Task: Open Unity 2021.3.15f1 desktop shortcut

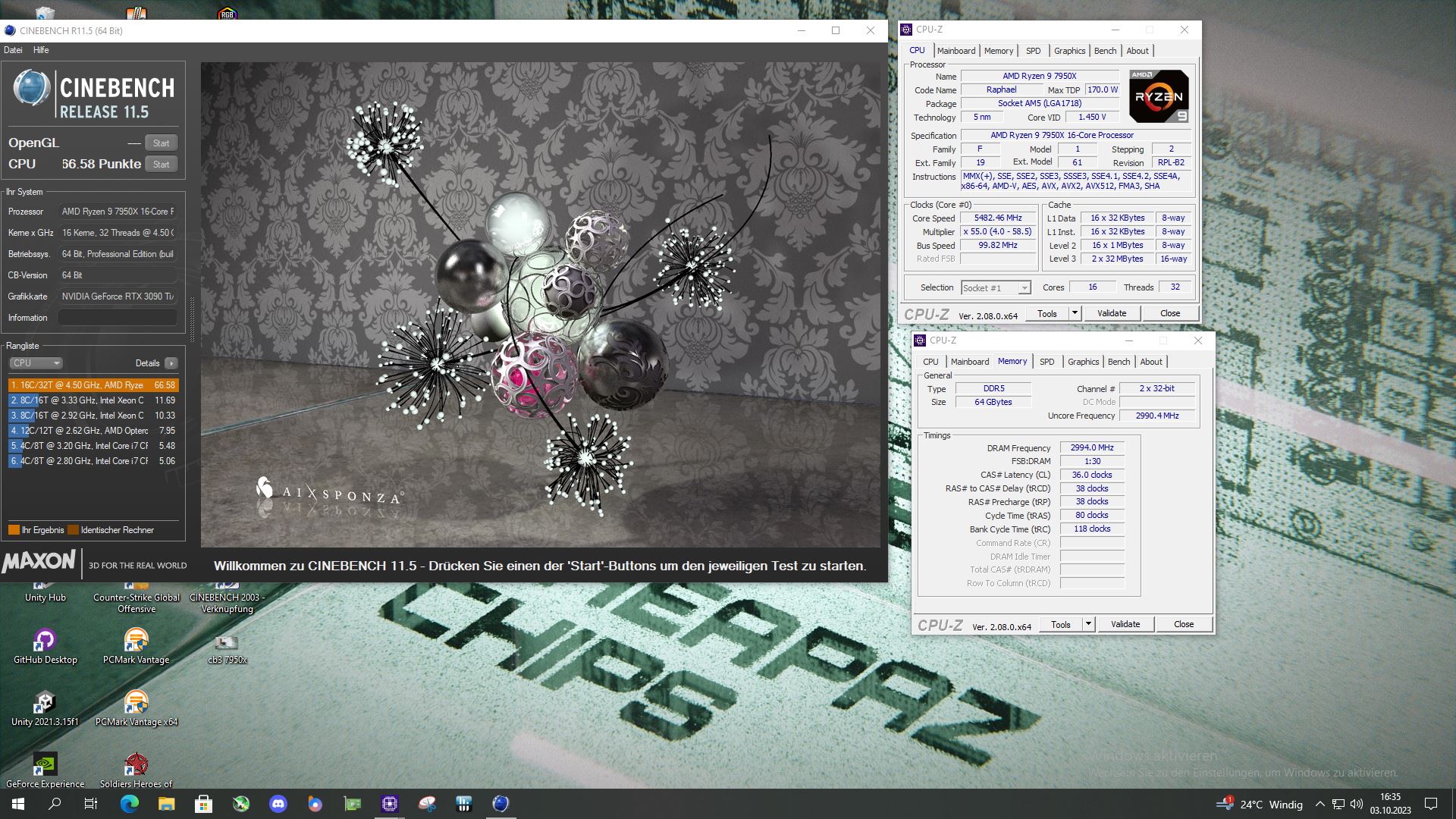Action: click(x=45, y=709)
